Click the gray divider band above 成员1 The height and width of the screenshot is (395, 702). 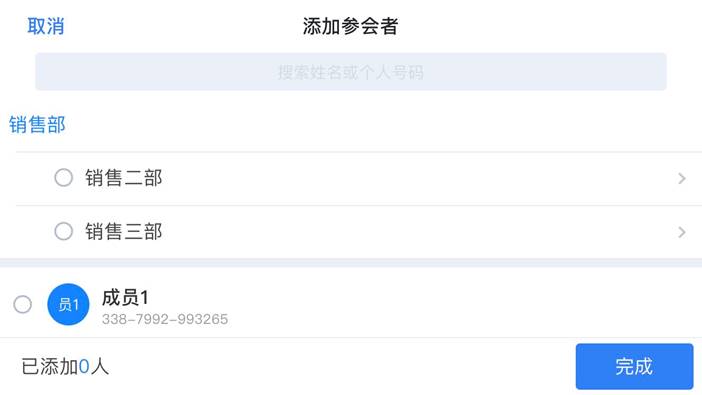[x=351, y=263]
